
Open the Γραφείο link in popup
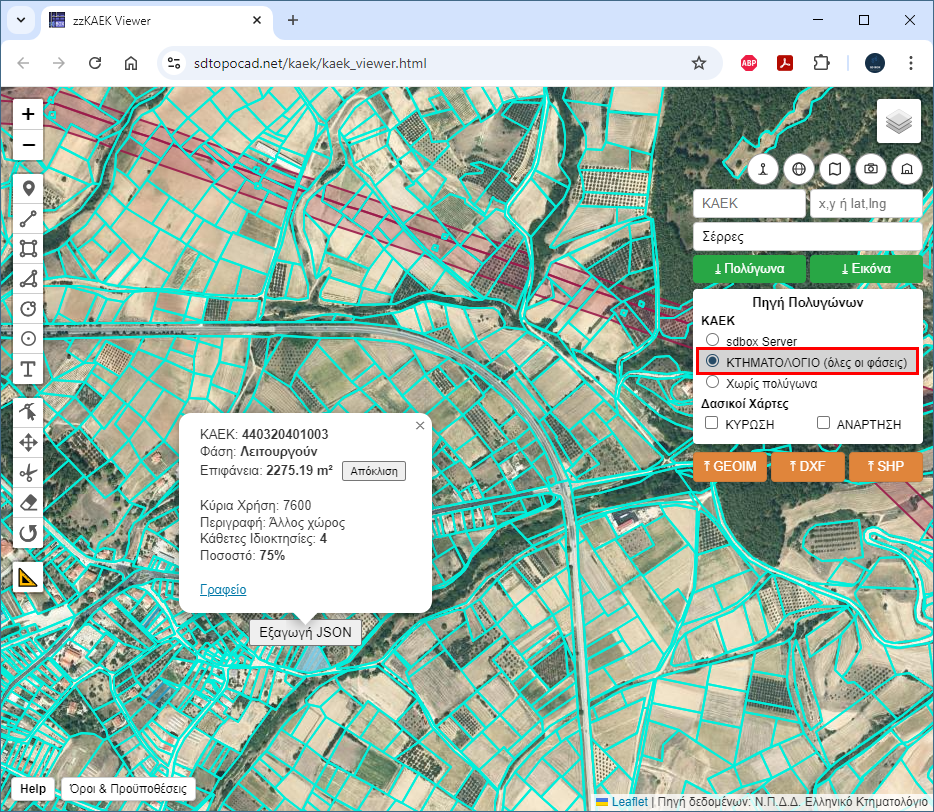(223, 590)
